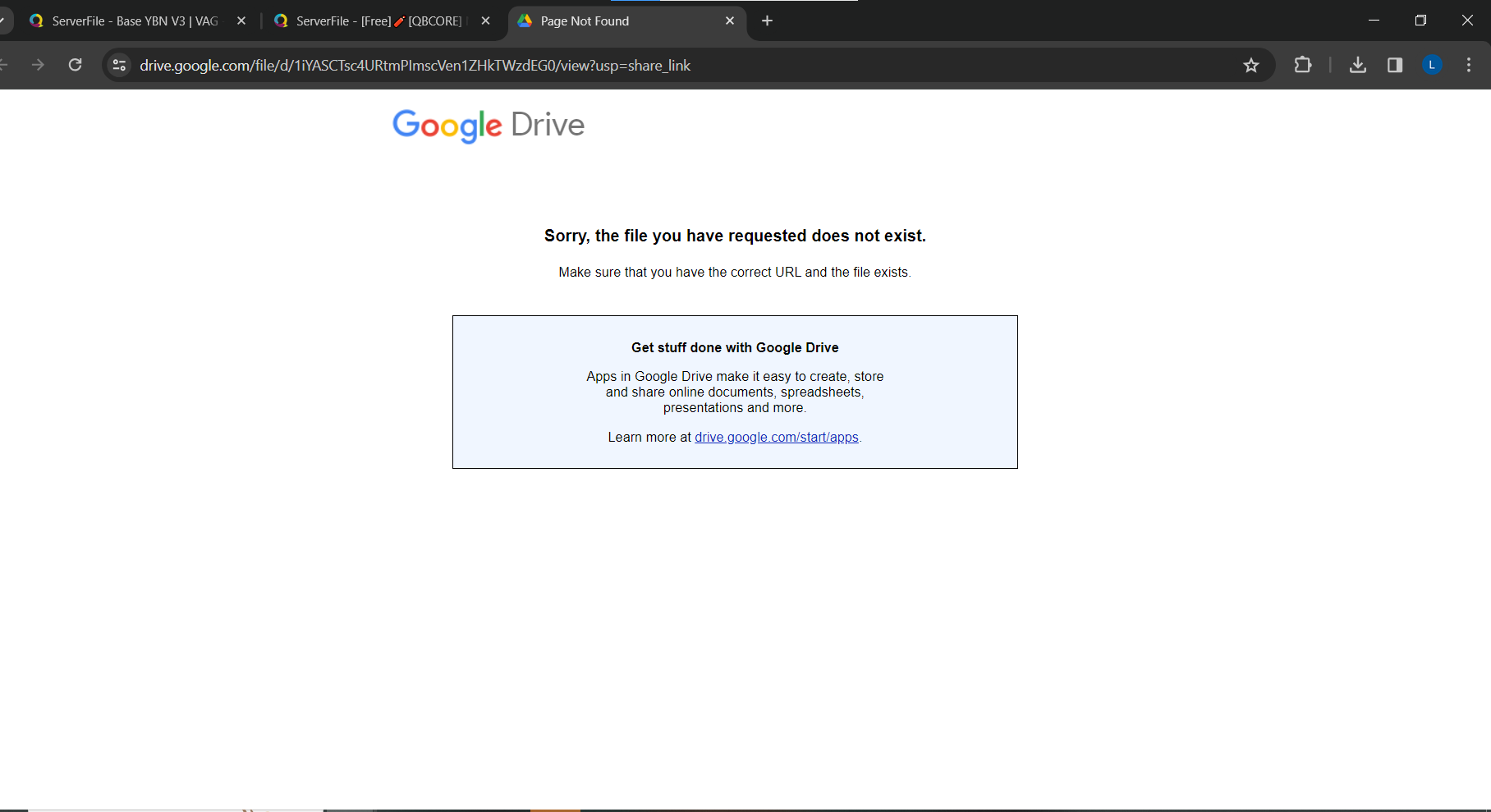1491x812 pixels.
Task: Switch to 'ServerFile - [Free] [QBCORE]' tab
Action: (x=379, y=21)
